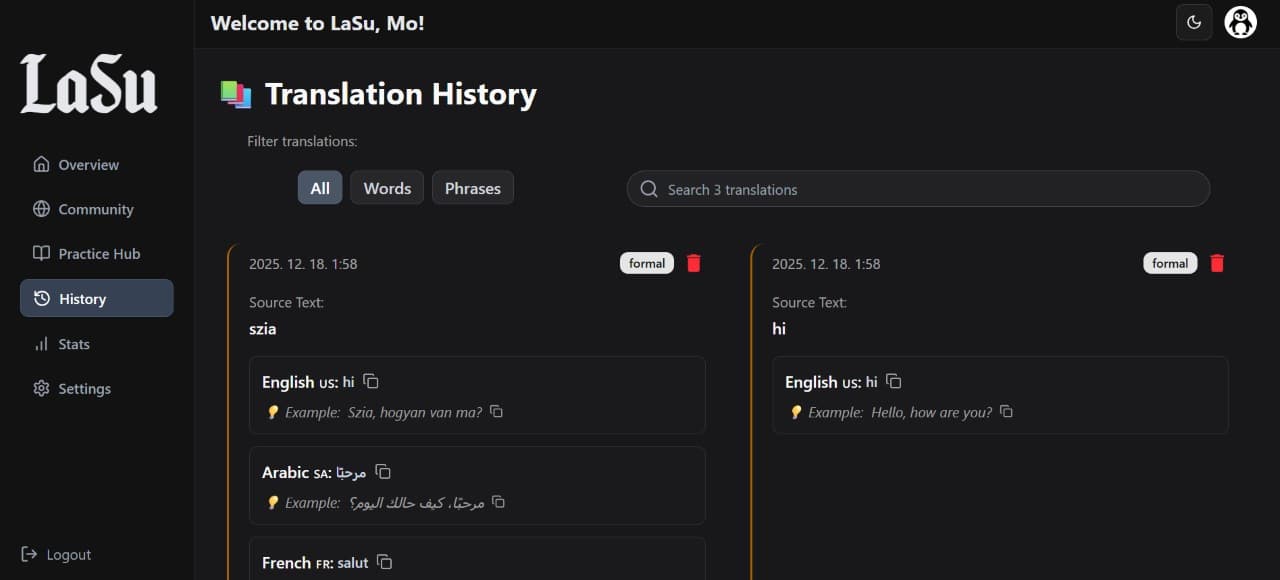Screen dimensions: 1280x580
Task: Copy the Arabic translation of szia
Action: 384,471
